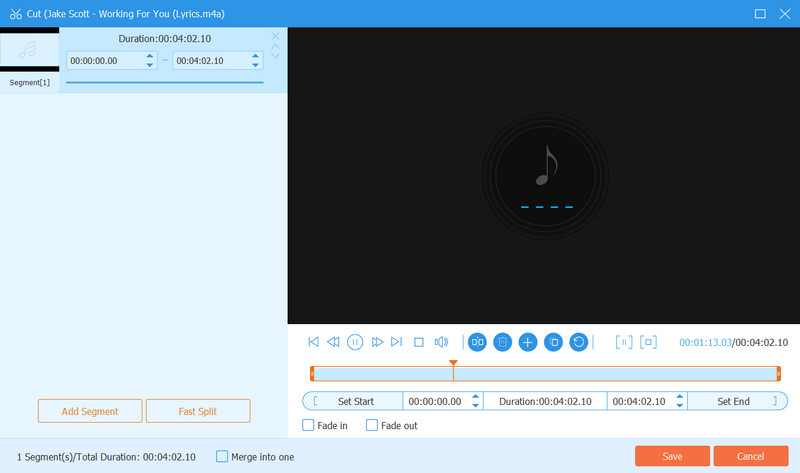Maximize the Cut window
The width and height of the screenshot is (800, 473).
point(760,14)
